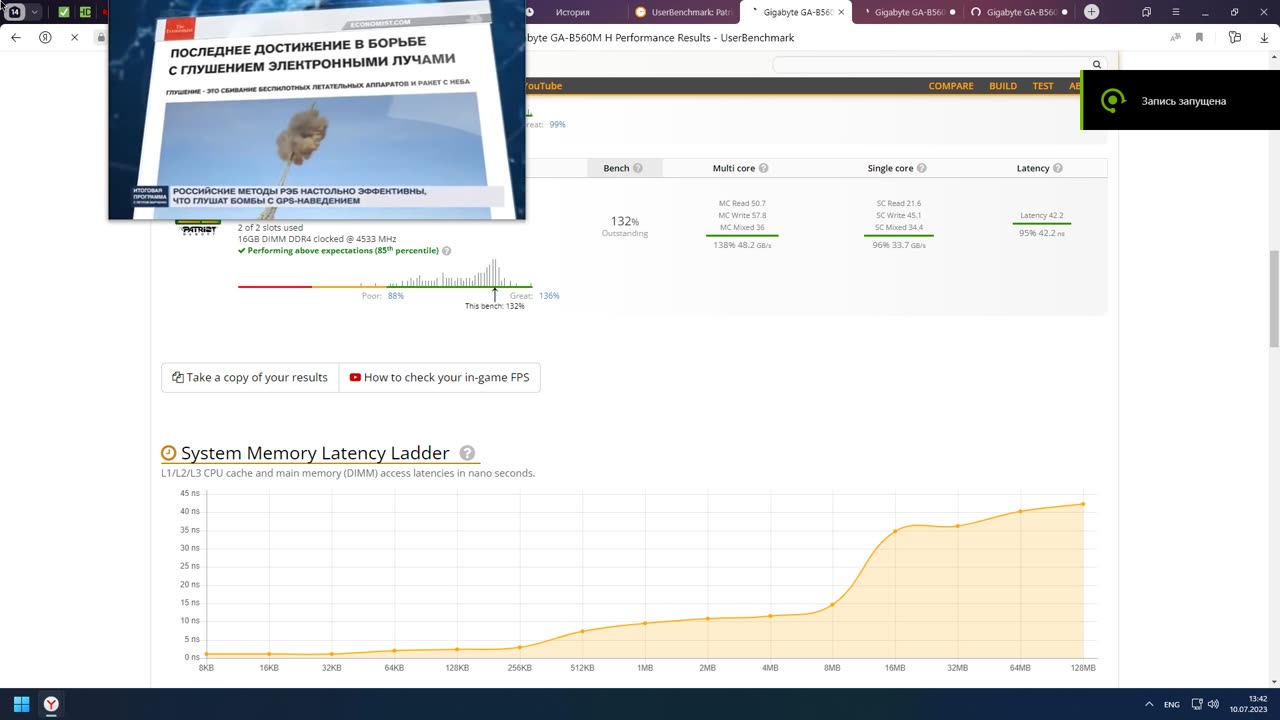Open the BUILD menu item
1280x720 pixels.
[x=1003, y=86]
